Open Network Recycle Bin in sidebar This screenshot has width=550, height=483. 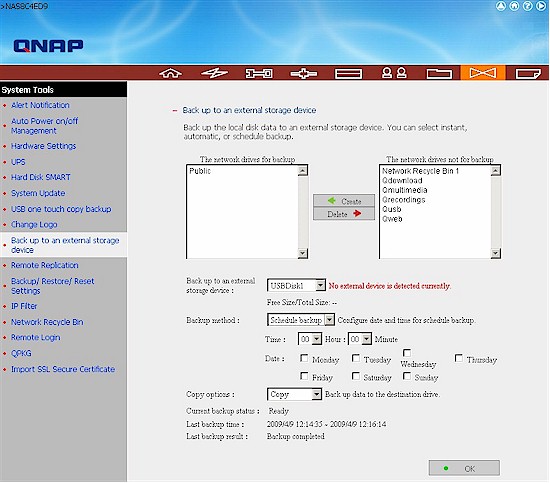[47, 322]
